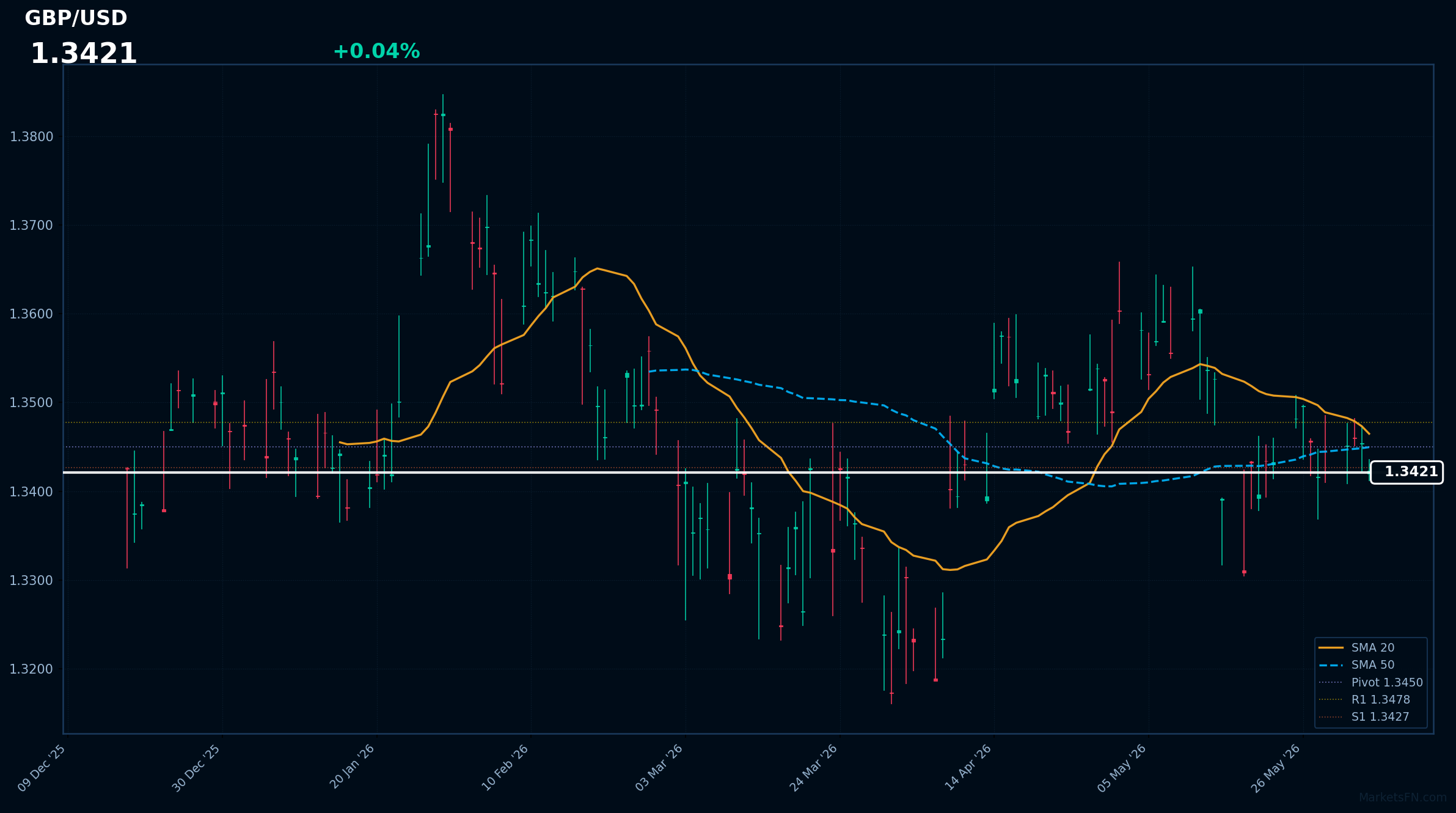
Task: Click the 05 May '26 date label
Action: (1122, 768)
